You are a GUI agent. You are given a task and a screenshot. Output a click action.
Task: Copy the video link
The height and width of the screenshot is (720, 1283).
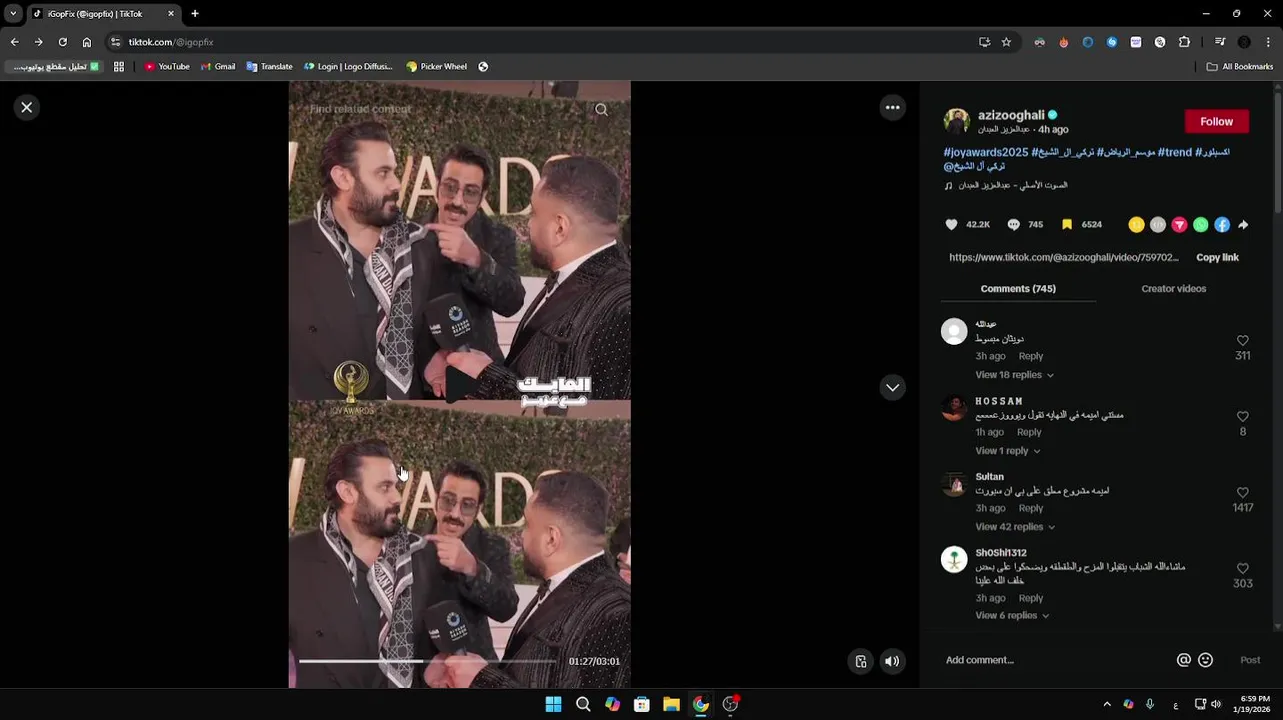[x=1217, y=257]
